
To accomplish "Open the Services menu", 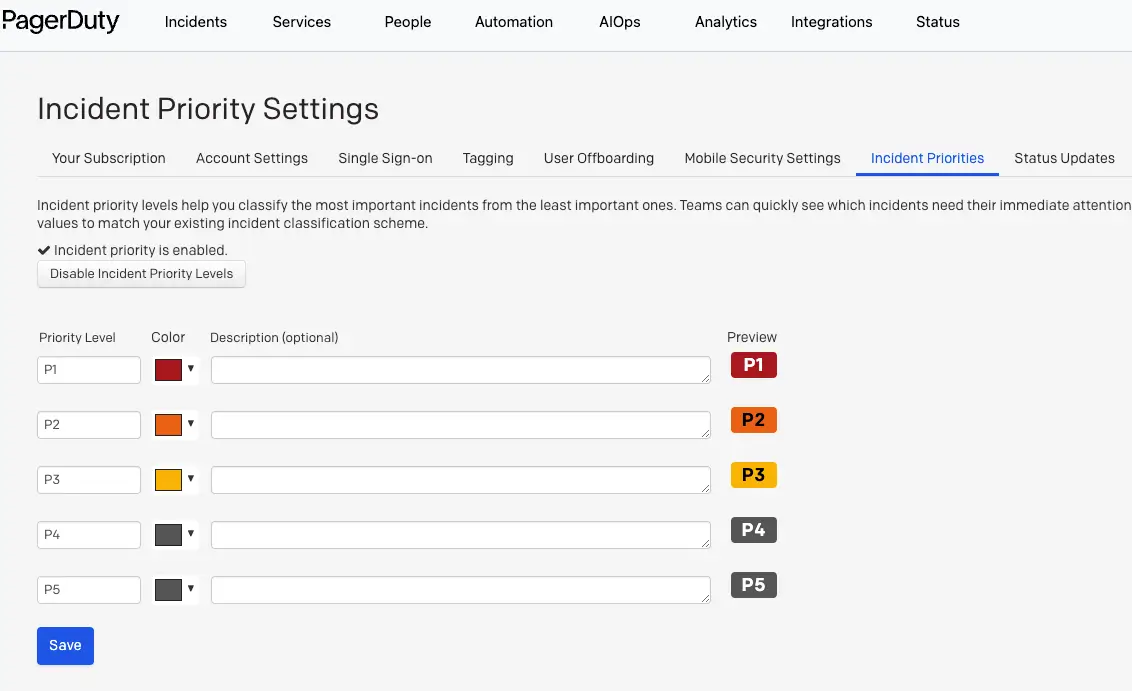I will (x=302, y=22).
